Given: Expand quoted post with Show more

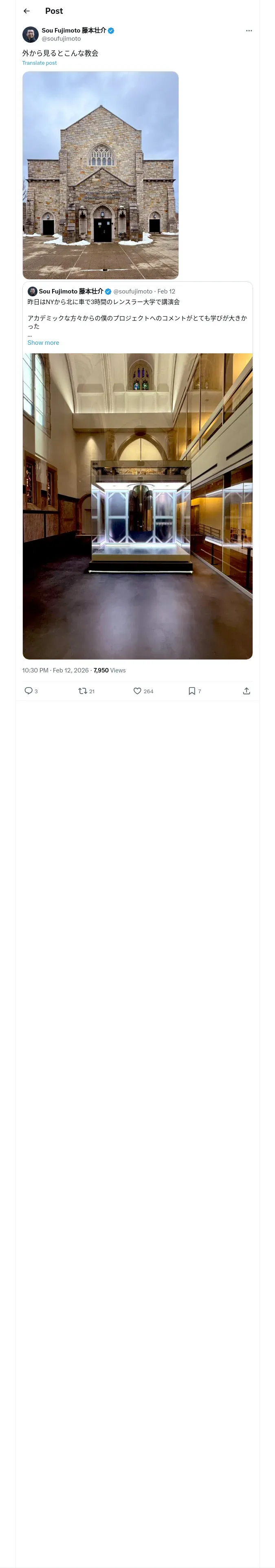Looking at the screenshot, I should point(43,343).
